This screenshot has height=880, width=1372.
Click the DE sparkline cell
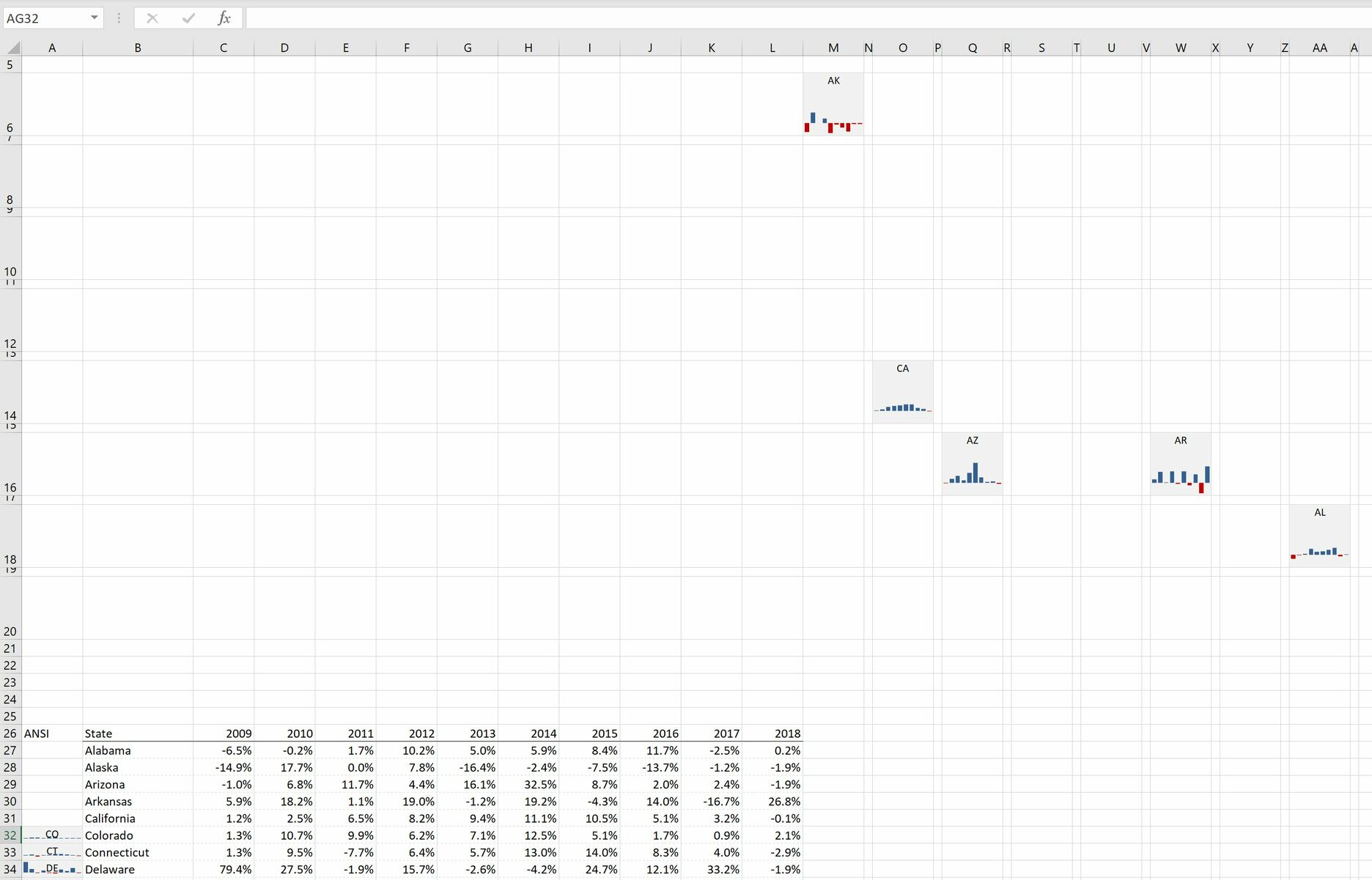(x=51, y=869)
